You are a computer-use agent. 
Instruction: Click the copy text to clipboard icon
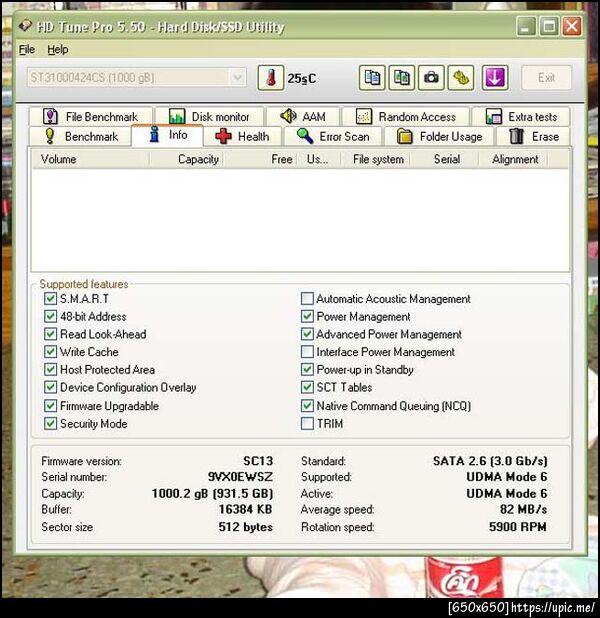point(372,78)
